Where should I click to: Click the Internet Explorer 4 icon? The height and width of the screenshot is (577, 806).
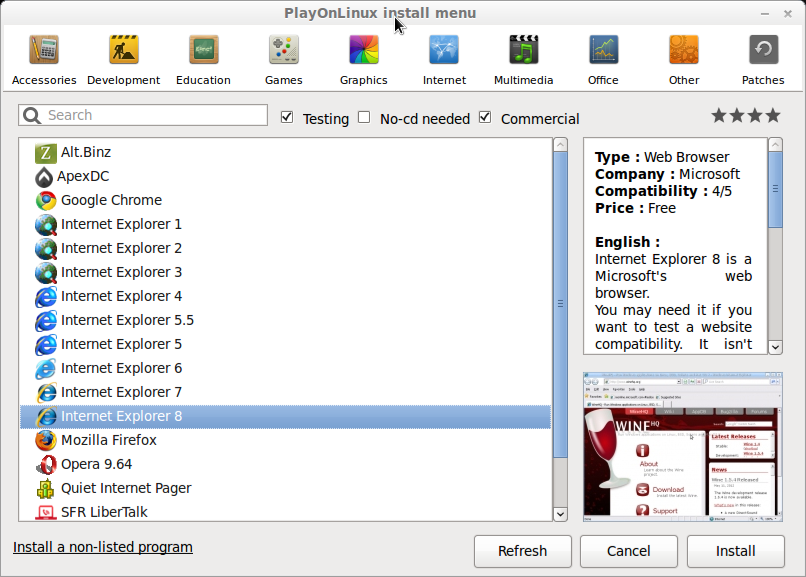[x=46, y=296]
